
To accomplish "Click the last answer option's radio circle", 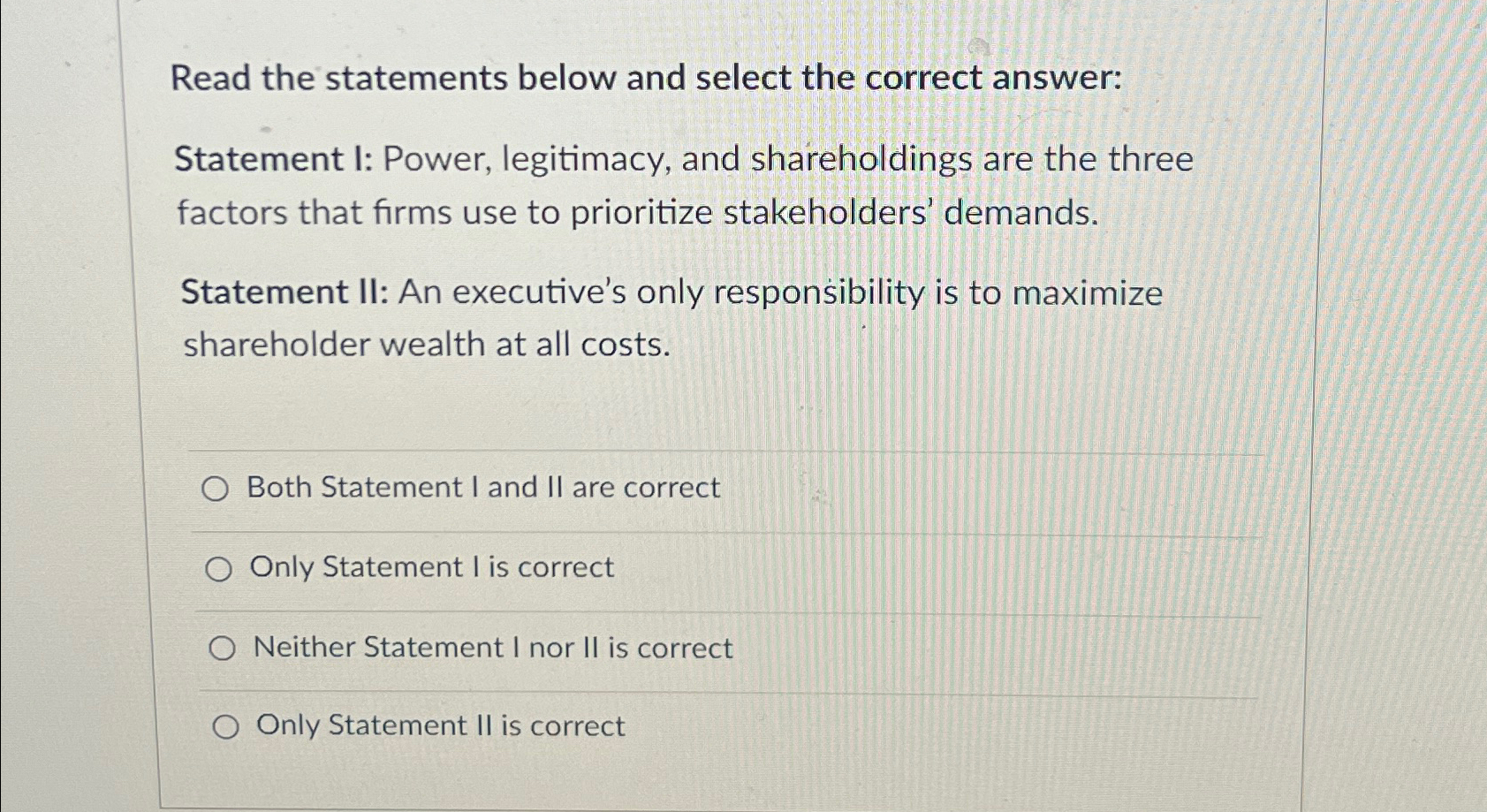I will [x=226, y=727].
